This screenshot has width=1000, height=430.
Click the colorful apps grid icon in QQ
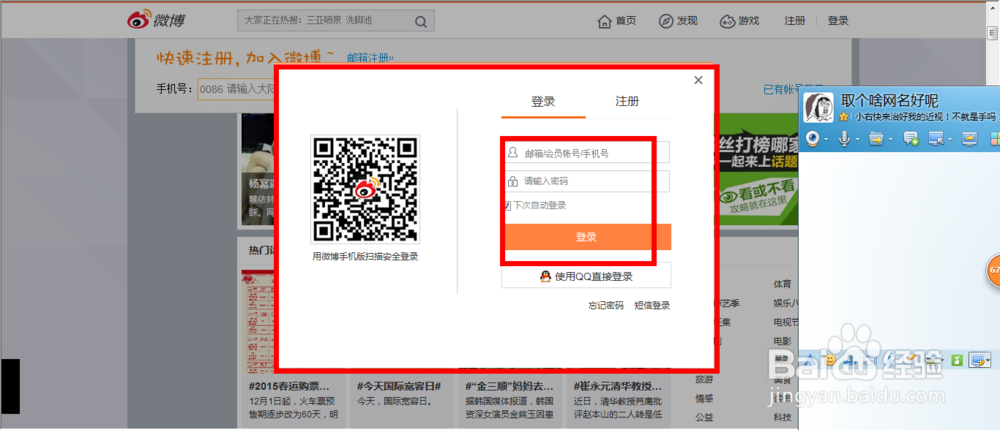point(994,138)
